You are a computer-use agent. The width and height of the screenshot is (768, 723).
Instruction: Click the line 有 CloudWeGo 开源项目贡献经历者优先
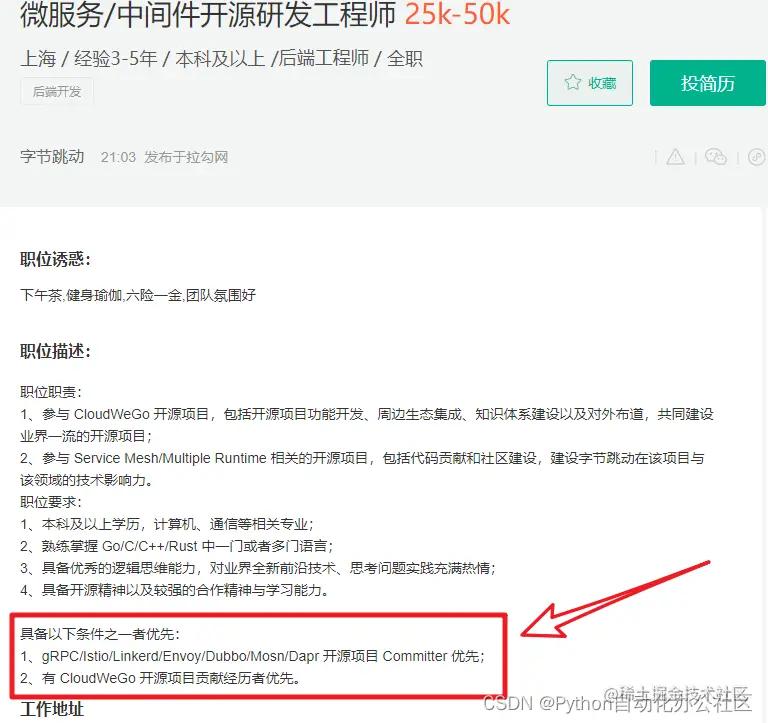[x=160, y=678]
